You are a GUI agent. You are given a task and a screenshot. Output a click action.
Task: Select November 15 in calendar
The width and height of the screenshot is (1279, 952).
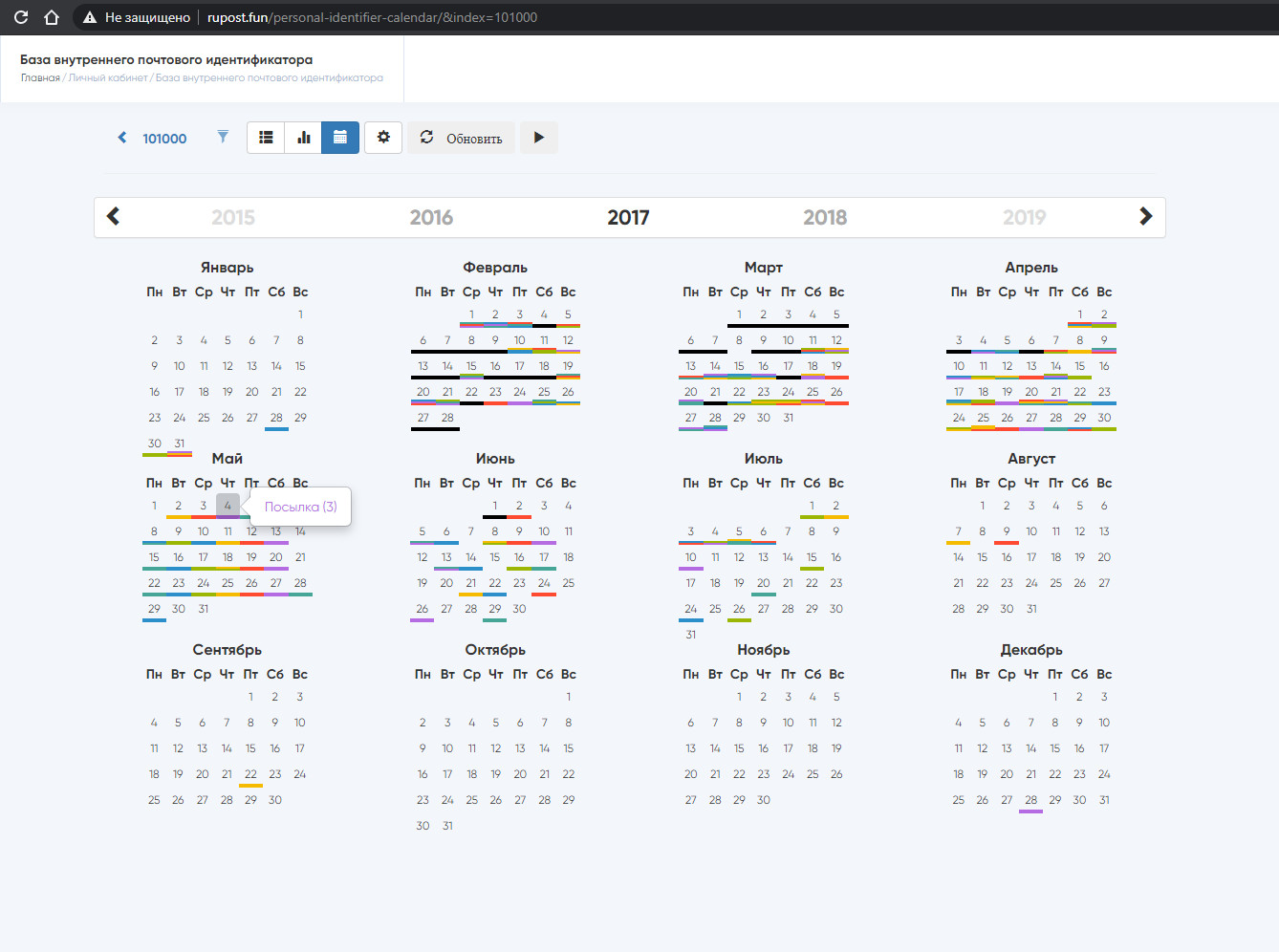[x=739, y=748]
